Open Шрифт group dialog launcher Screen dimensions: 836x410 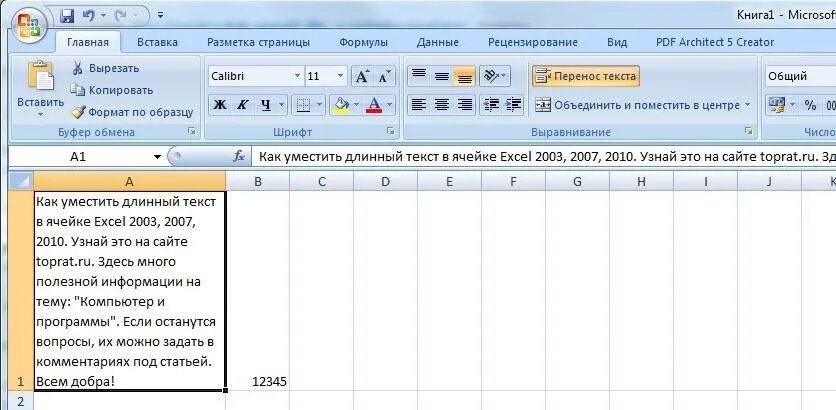391,131
